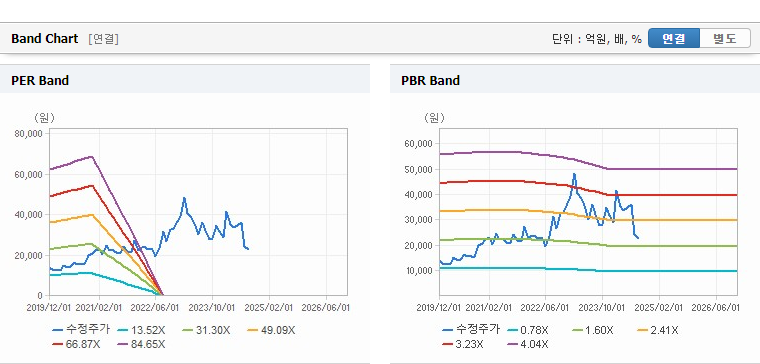Click 20,000 on the PER Band y-axis
This screenshot has width=760, height=364.
[29, 255]
